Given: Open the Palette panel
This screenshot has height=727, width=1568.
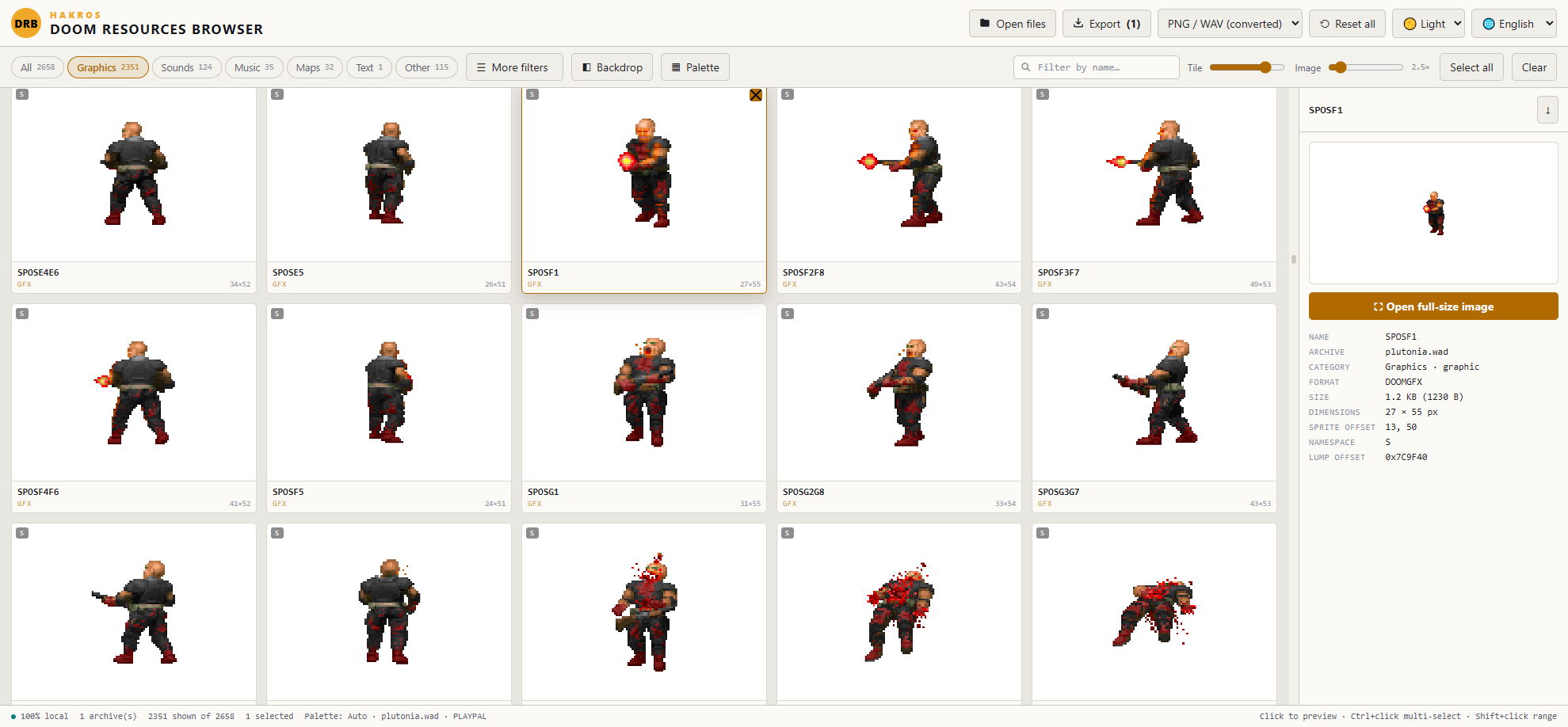Looking at the screenshot, I should click(x=695, y=67).
